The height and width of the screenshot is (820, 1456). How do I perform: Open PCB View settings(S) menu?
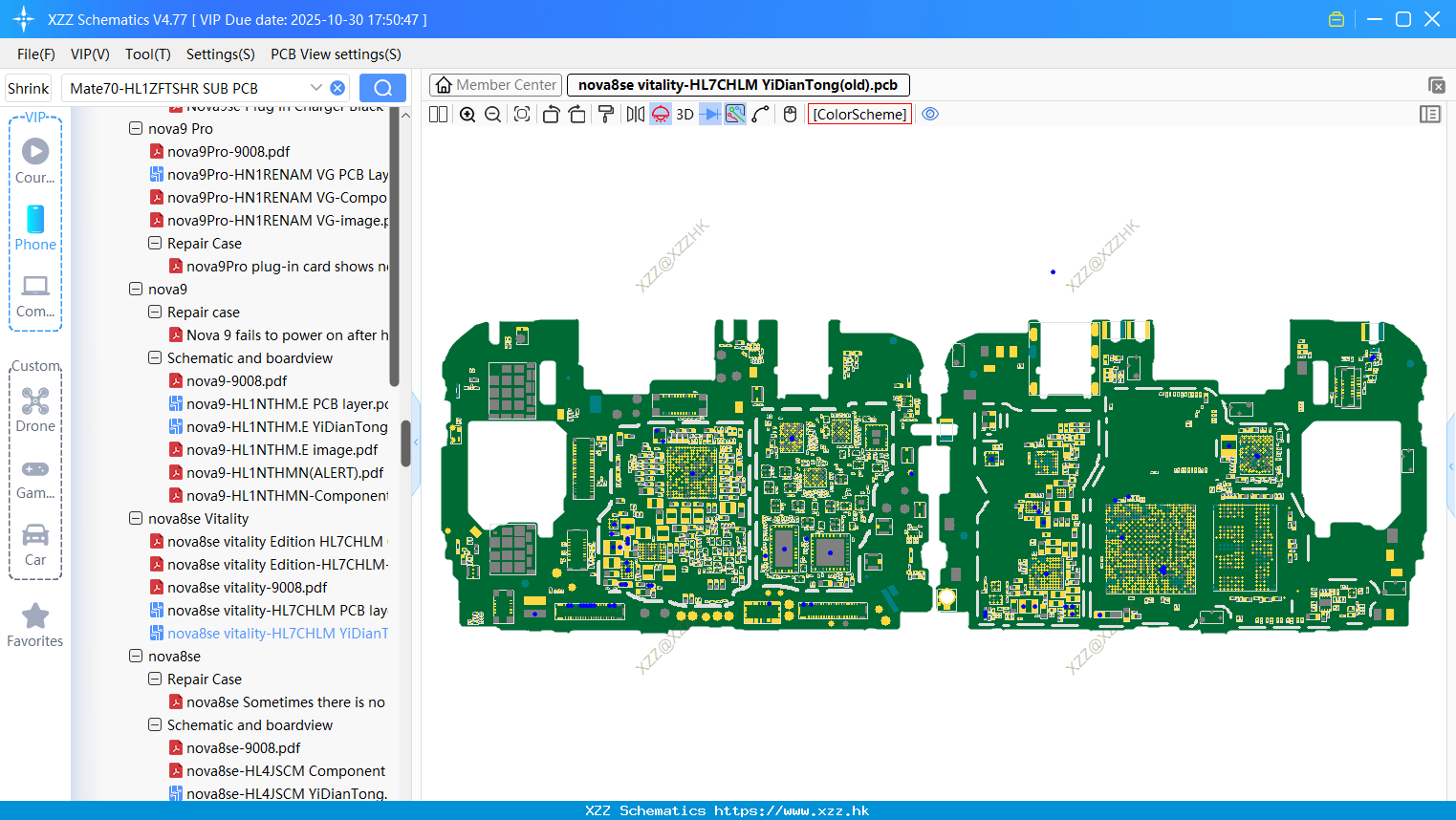pyautogui.click(x=336, y=54)
